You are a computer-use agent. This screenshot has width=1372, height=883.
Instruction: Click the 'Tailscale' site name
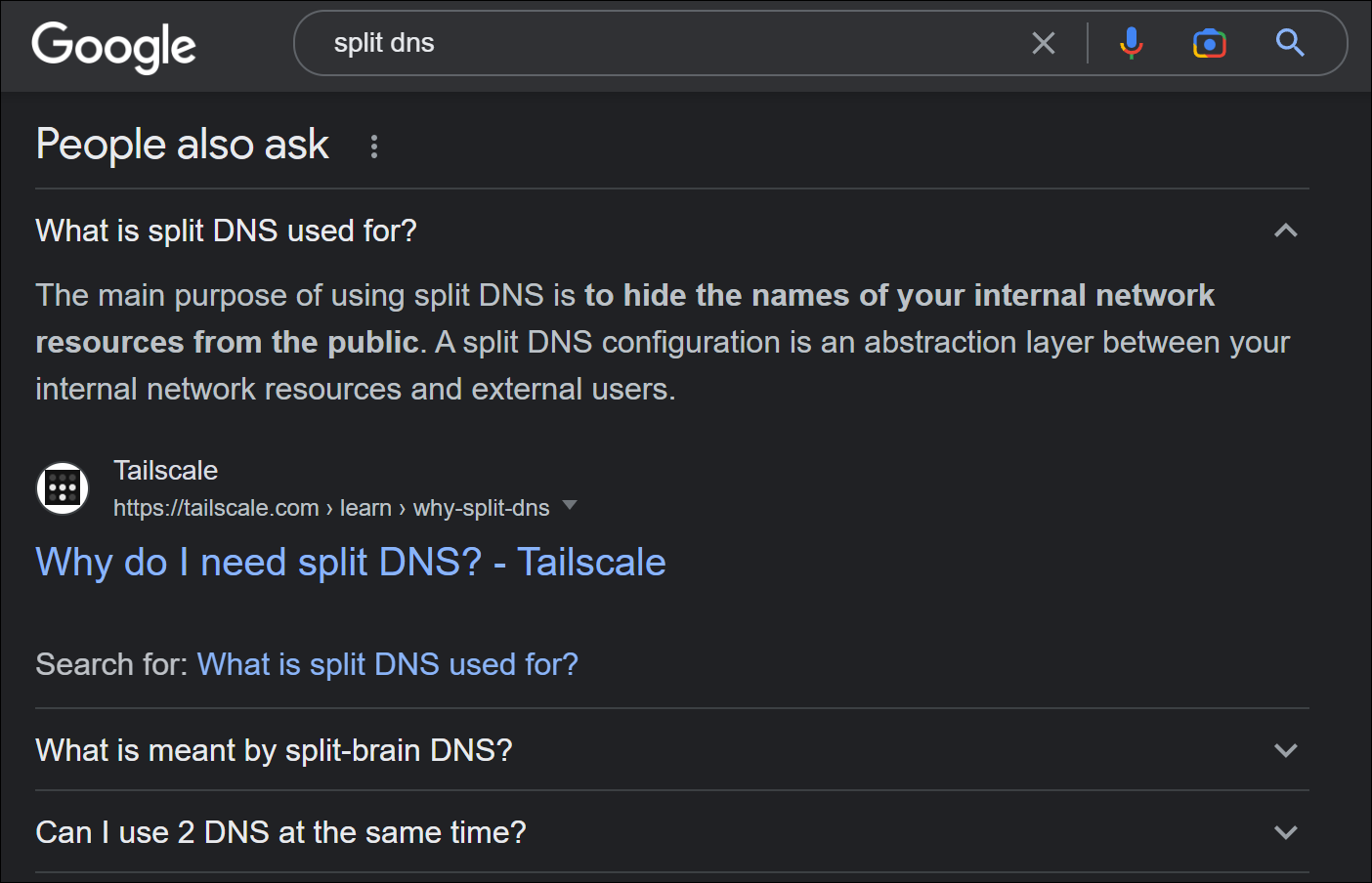[165, 470]
